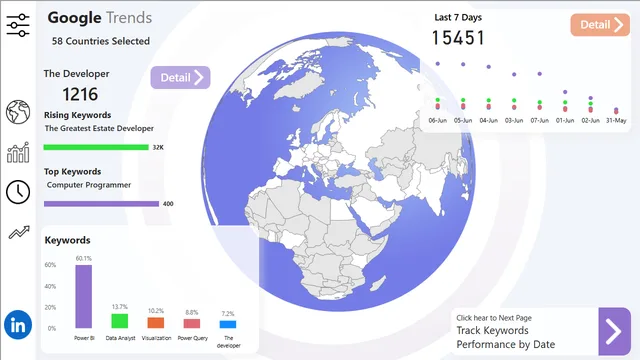Click 'Computer Programmer' keyword
Viewport: 640px width, 360px height.
point(89,185)
